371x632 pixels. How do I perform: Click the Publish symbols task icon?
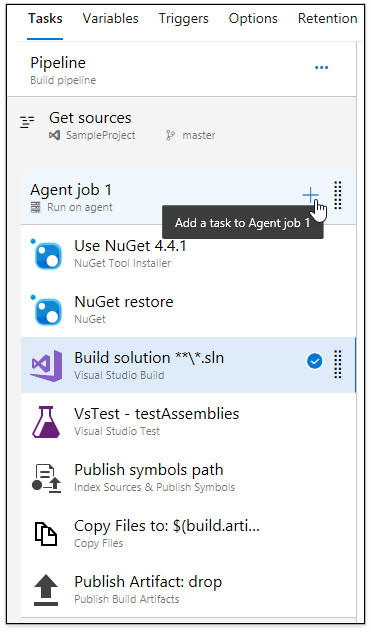point(46,478)
